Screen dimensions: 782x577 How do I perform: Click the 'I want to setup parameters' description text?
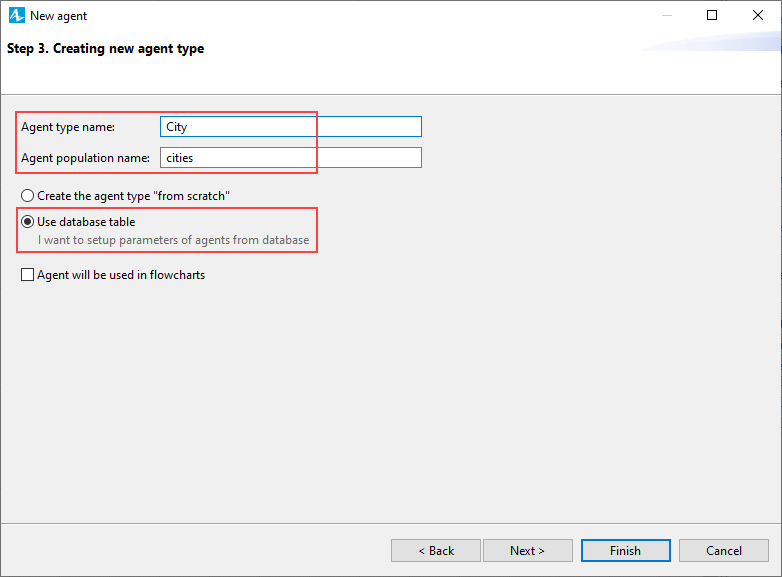[x=174, y=240]
